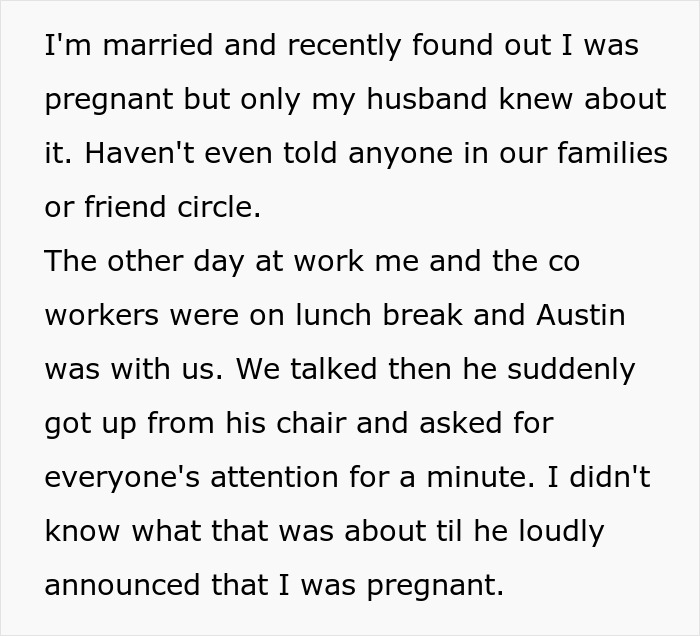The height and width of the screenshot is (636, 700).
Task: Click the phrase "friend circle"
Action: point(169,207)
